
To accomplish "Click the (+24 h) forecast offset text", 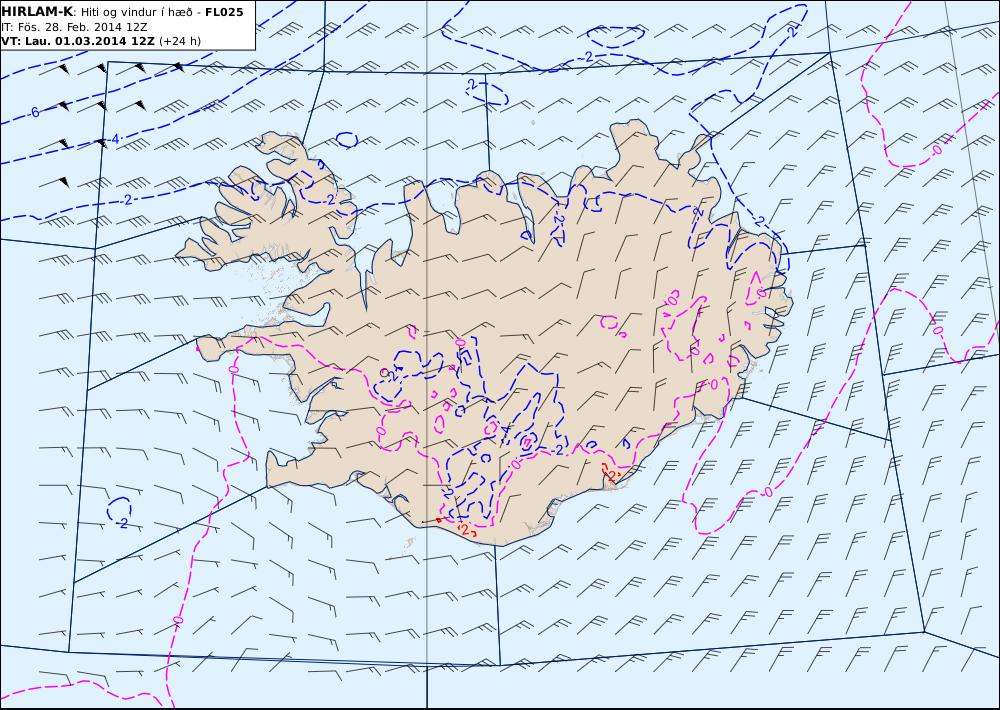I will [x=179, y=41].
